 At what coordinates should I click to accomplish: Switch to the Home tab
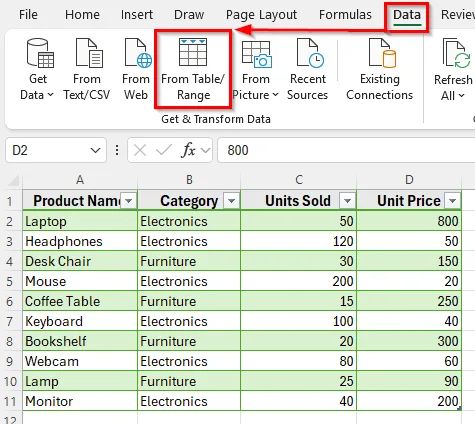click(x=82, y=15)
